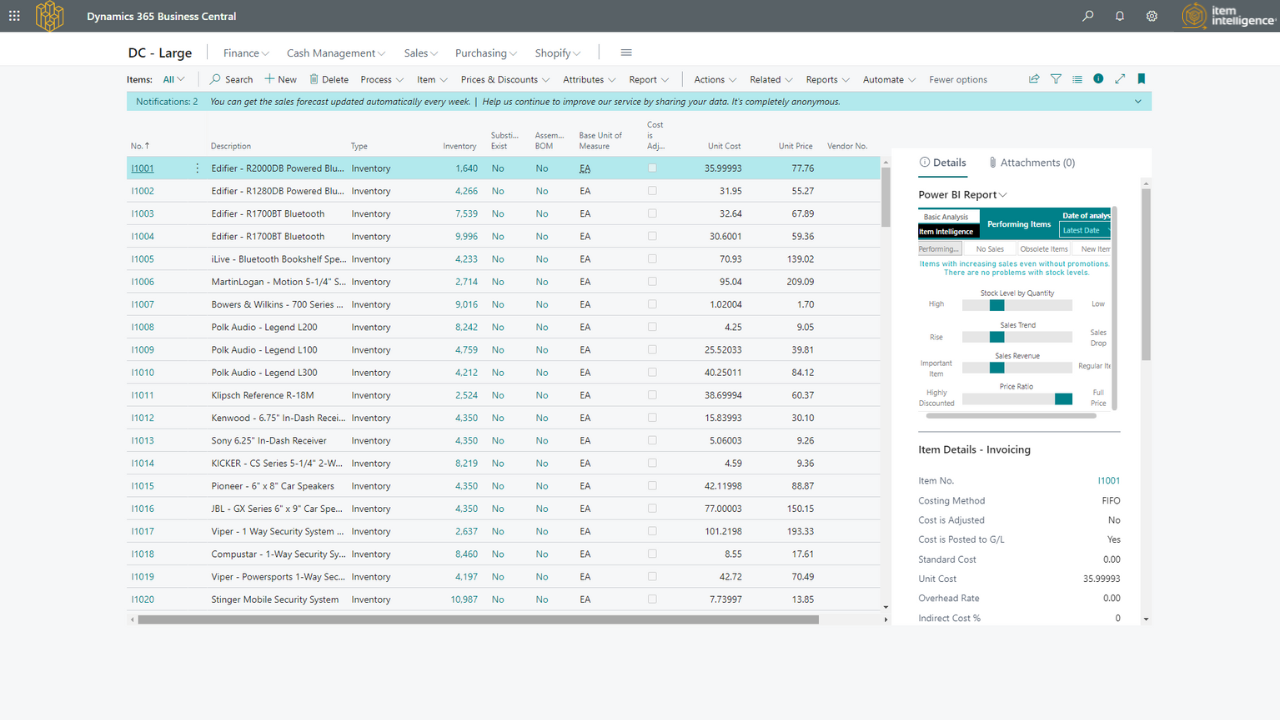Expand the page with the arrows icon
The width and height of the screenshot is (1280, 720).
[x=1120, y=79]
